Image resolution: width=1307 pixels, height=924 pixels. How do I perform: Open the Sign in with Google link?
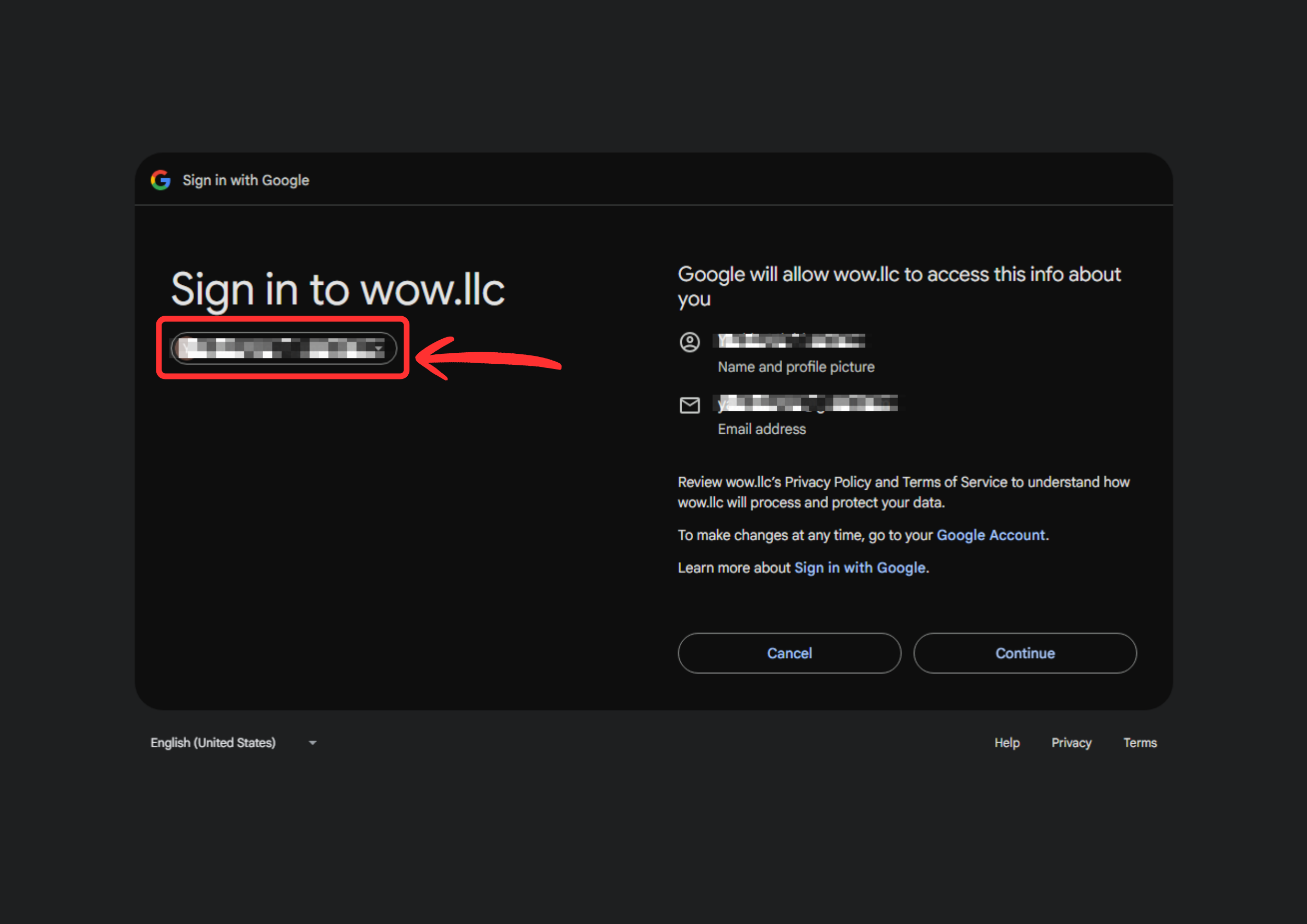[859, 568]
